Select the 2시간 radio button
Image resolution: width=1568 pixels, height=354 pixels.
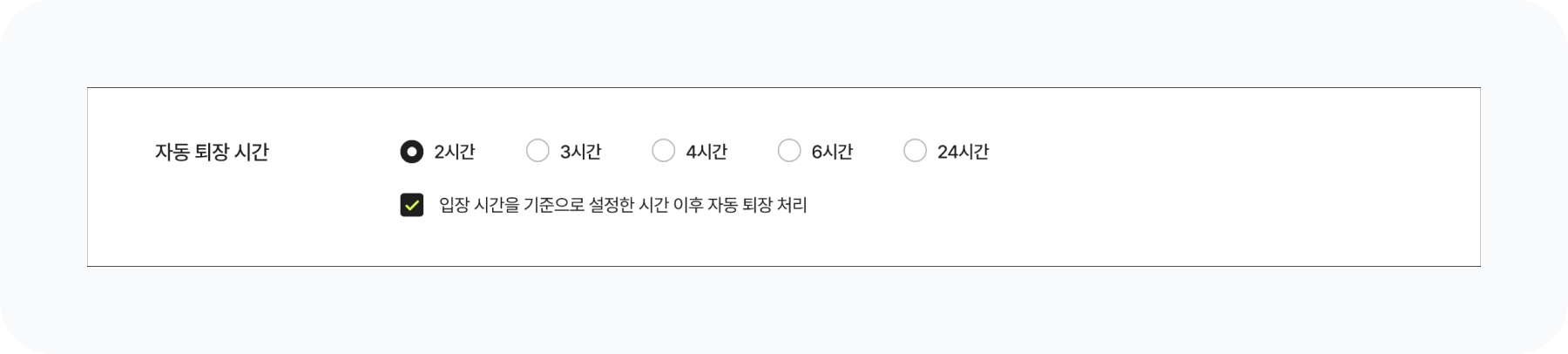pyautogui.click(x=411, y=152)
